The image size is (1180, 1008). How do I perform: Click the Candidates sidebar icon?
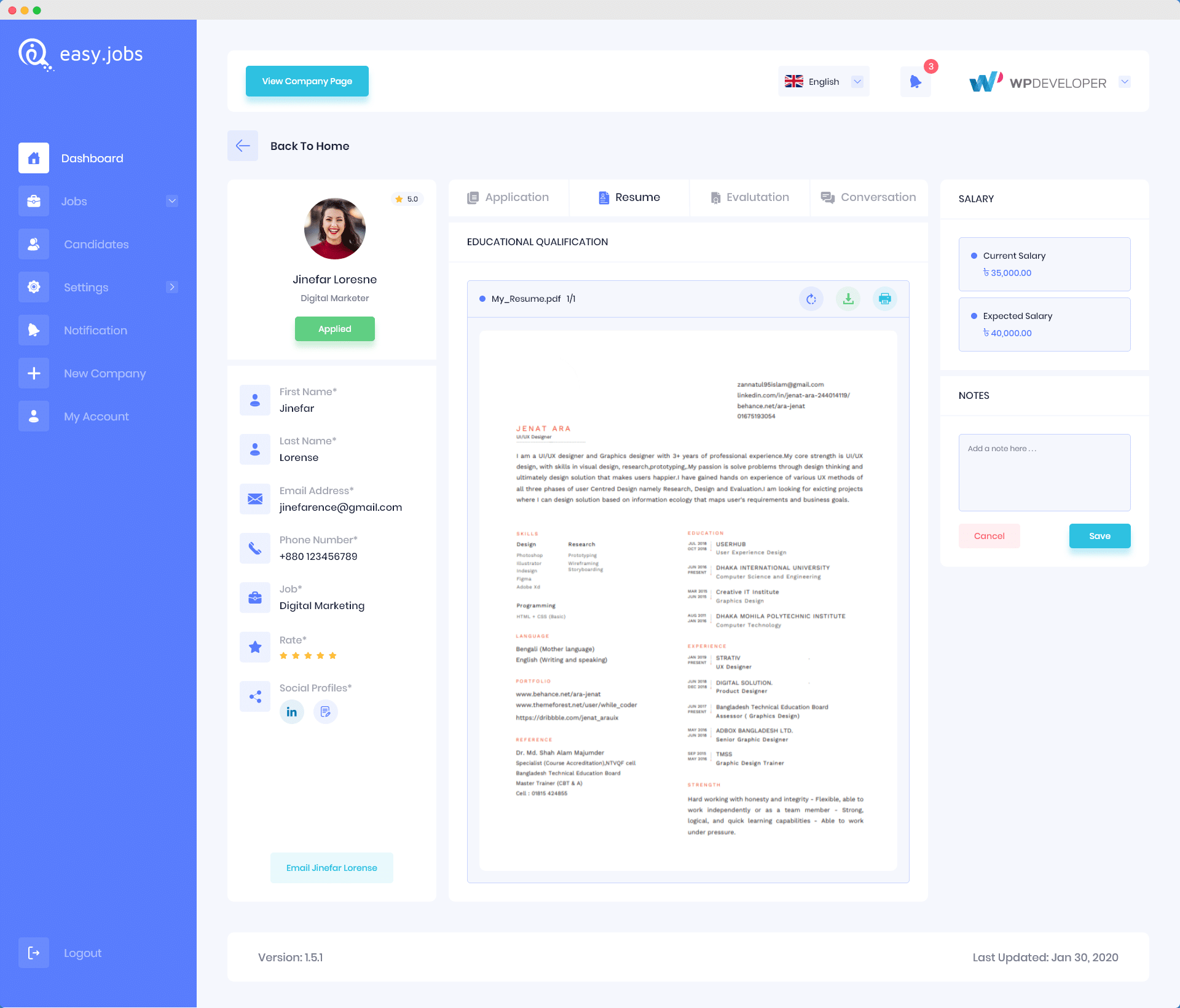[33, 244]
